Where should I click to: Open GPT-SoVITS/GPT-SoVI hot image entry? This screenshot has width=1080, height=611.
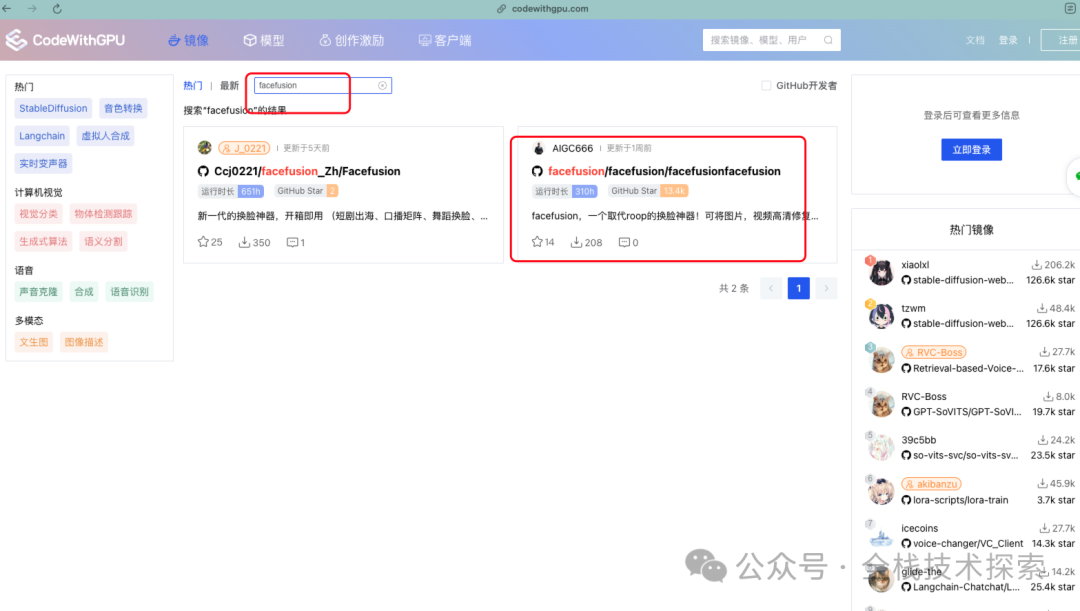[967, 411]
